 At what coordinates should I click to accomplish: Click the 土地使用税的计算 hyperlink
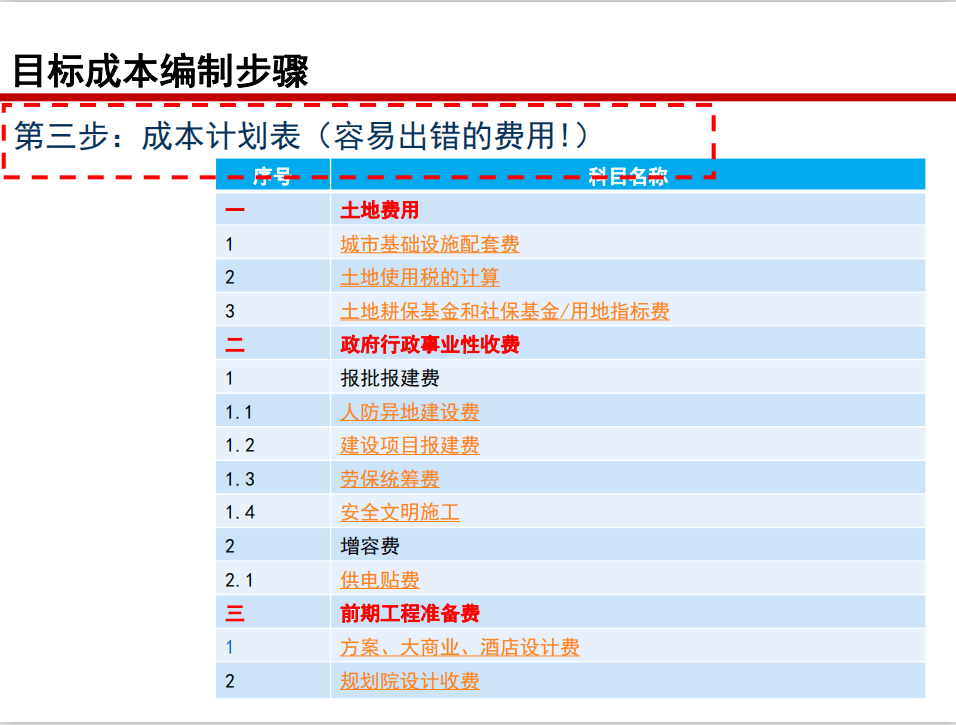[419, 277]
